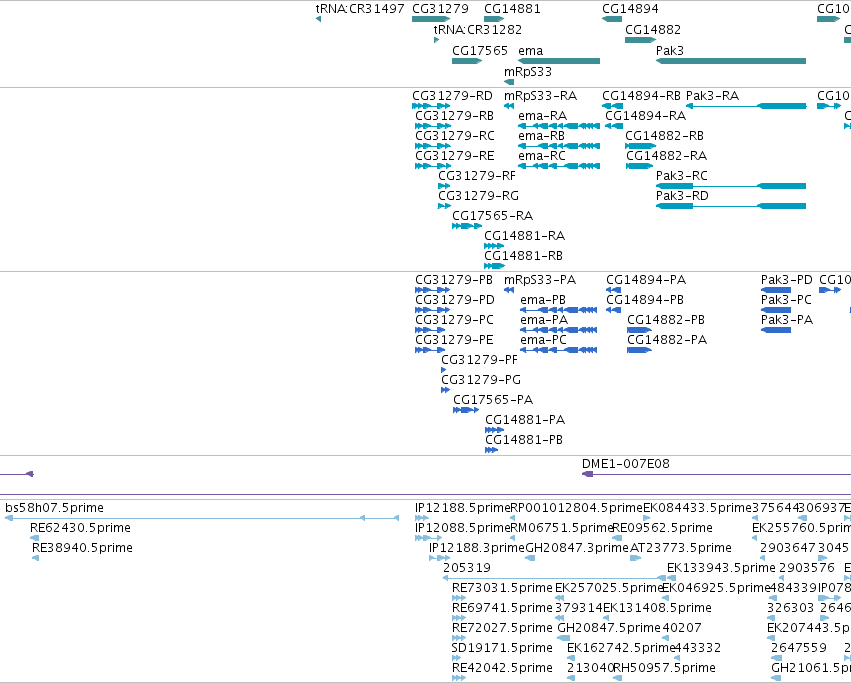
Task: Open protein CG14894-PB
Action: tap(645, 300)
